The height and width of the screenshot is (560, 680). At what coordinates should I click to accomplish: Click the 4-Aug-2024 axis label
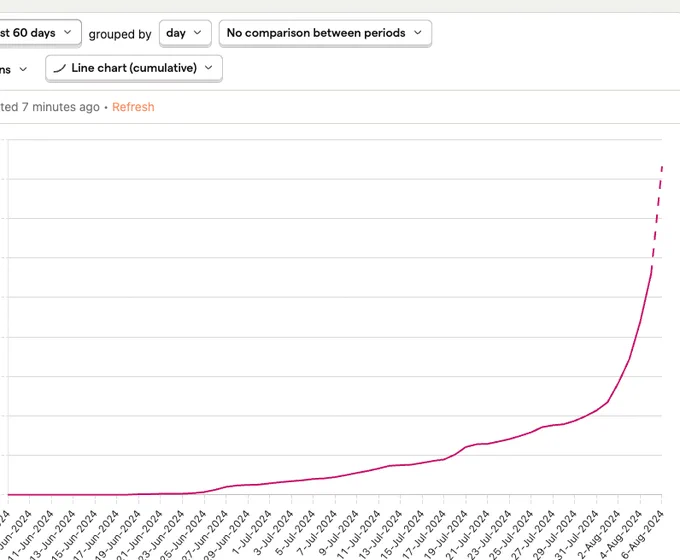[x=621, y=535]
